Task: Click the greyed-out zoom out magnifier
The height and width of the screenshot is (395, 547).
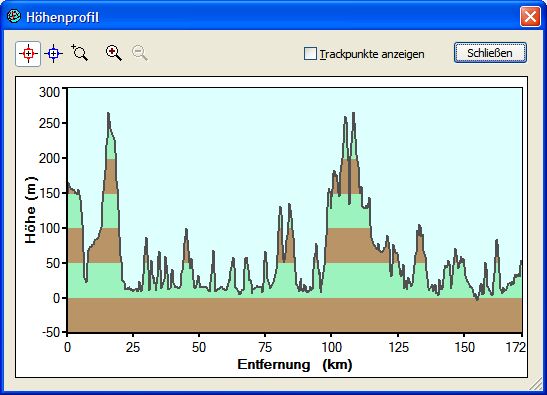Action: 140,53
